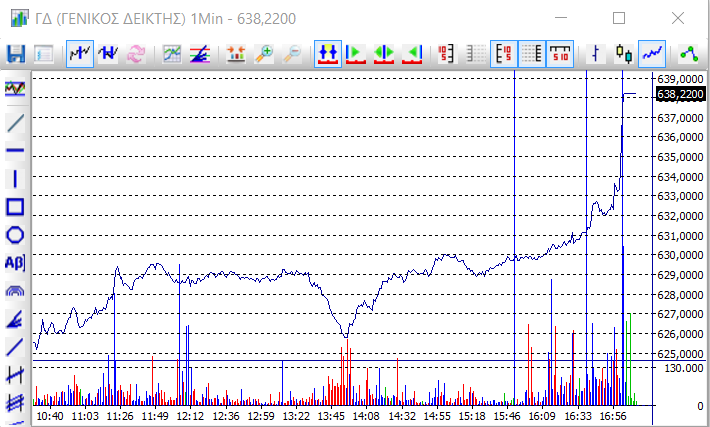Click the 625,0000 price axis label
Viewport: 710px width, 427px height.
[681, 354]
